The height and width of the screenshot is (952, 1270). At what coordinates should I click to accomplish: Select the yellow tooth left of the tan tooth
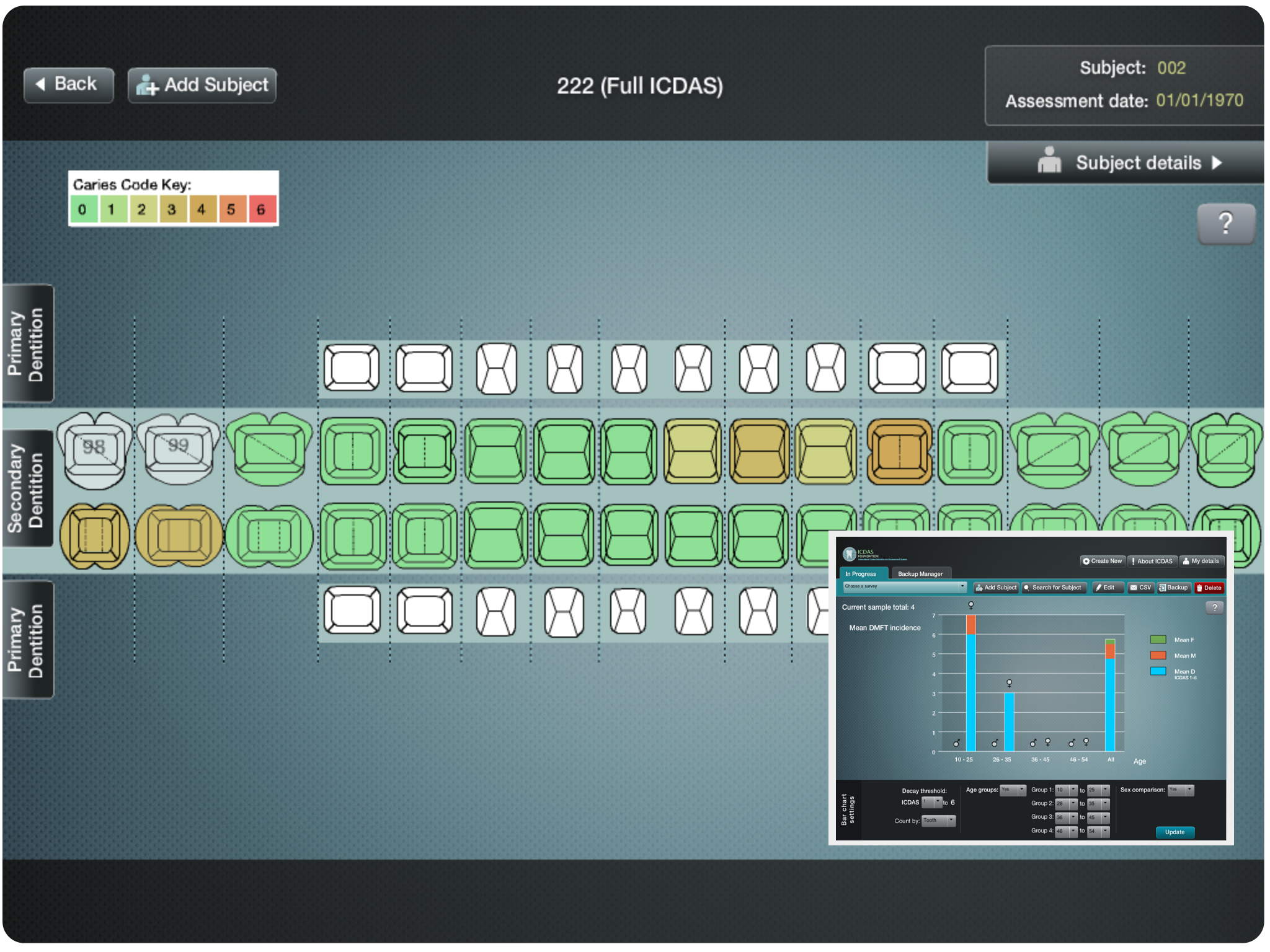tap(693, 451)
